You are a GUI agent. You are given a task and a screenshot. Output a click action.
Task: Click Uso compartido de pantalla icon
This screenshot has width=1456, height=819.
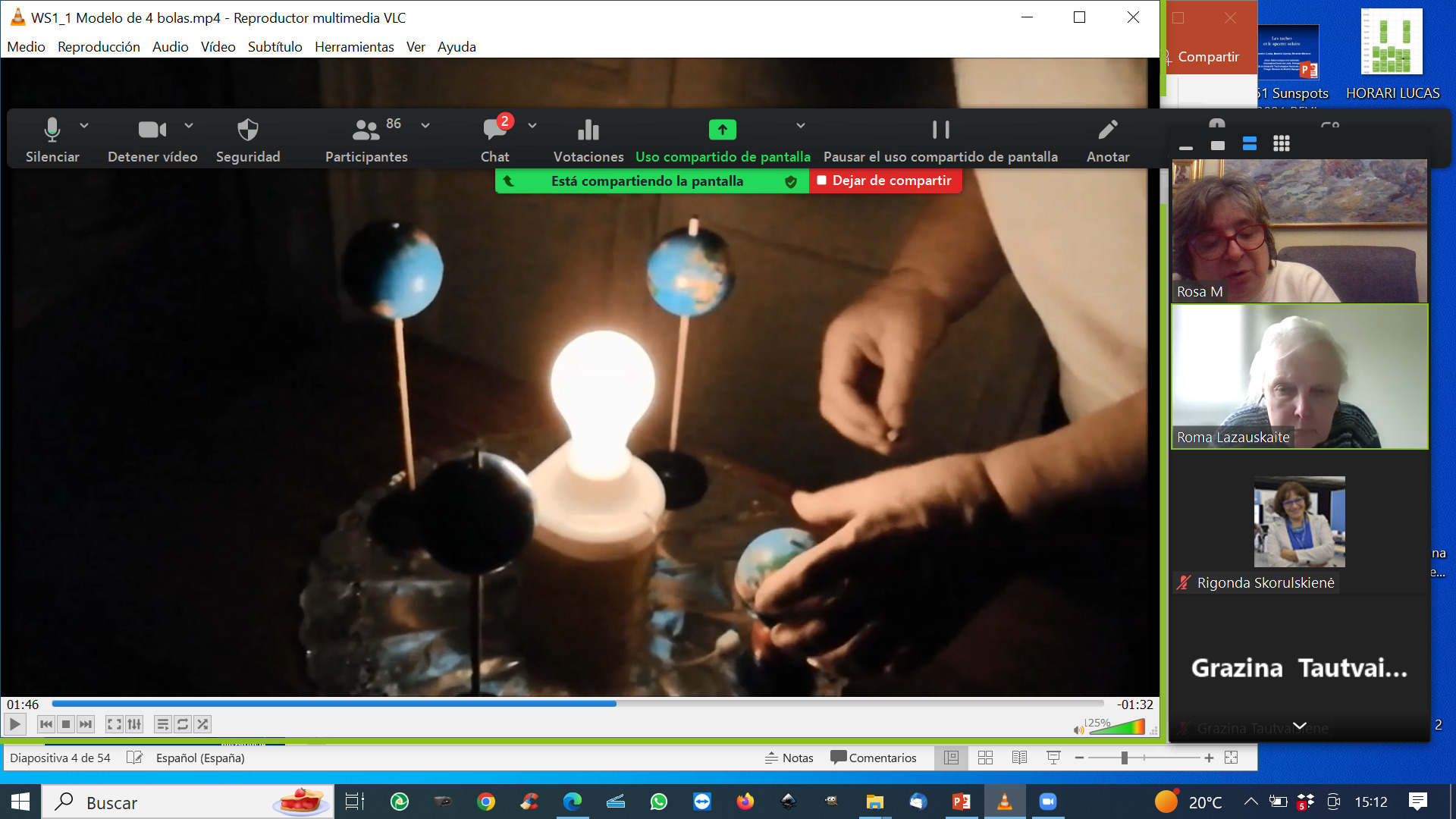click(723, 130)
